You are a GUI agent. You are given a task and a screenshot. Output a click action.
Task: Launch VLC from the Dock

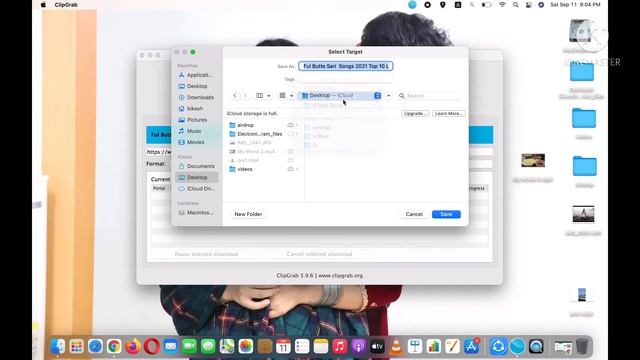pos(396,347)
